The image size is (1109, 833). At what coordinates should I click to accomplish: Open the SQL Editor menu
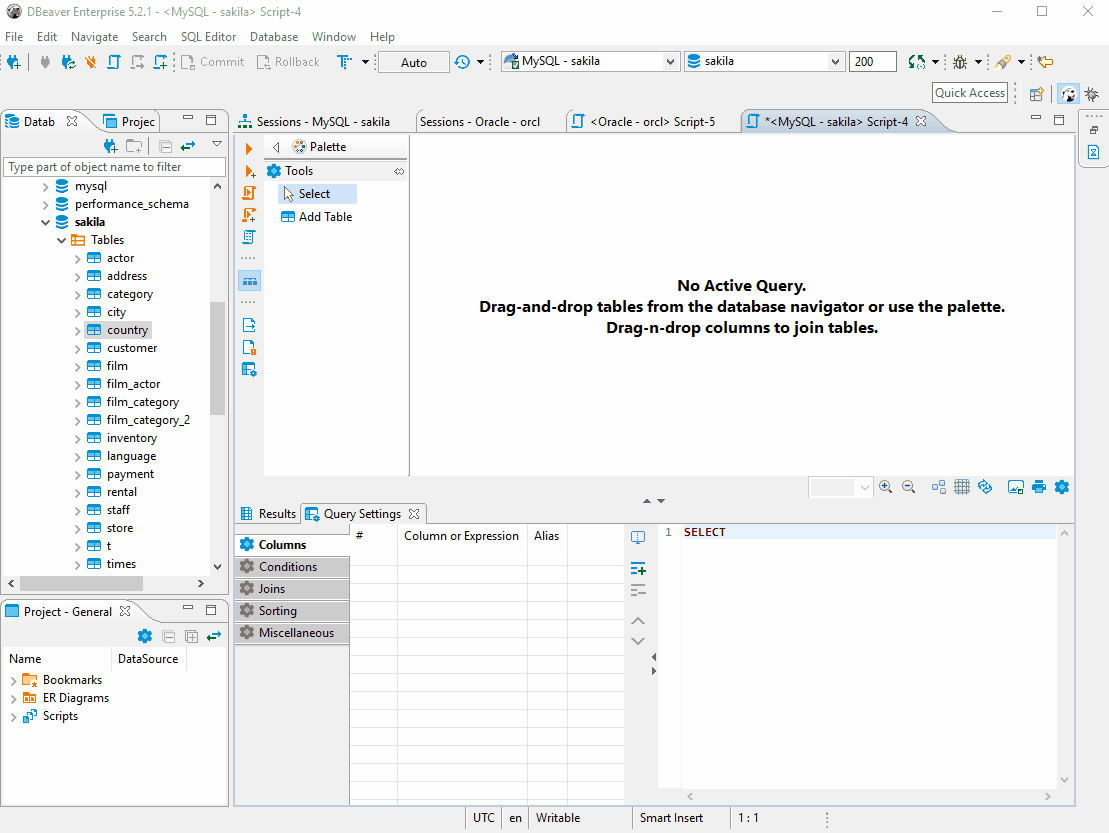[x=208, y=37]
